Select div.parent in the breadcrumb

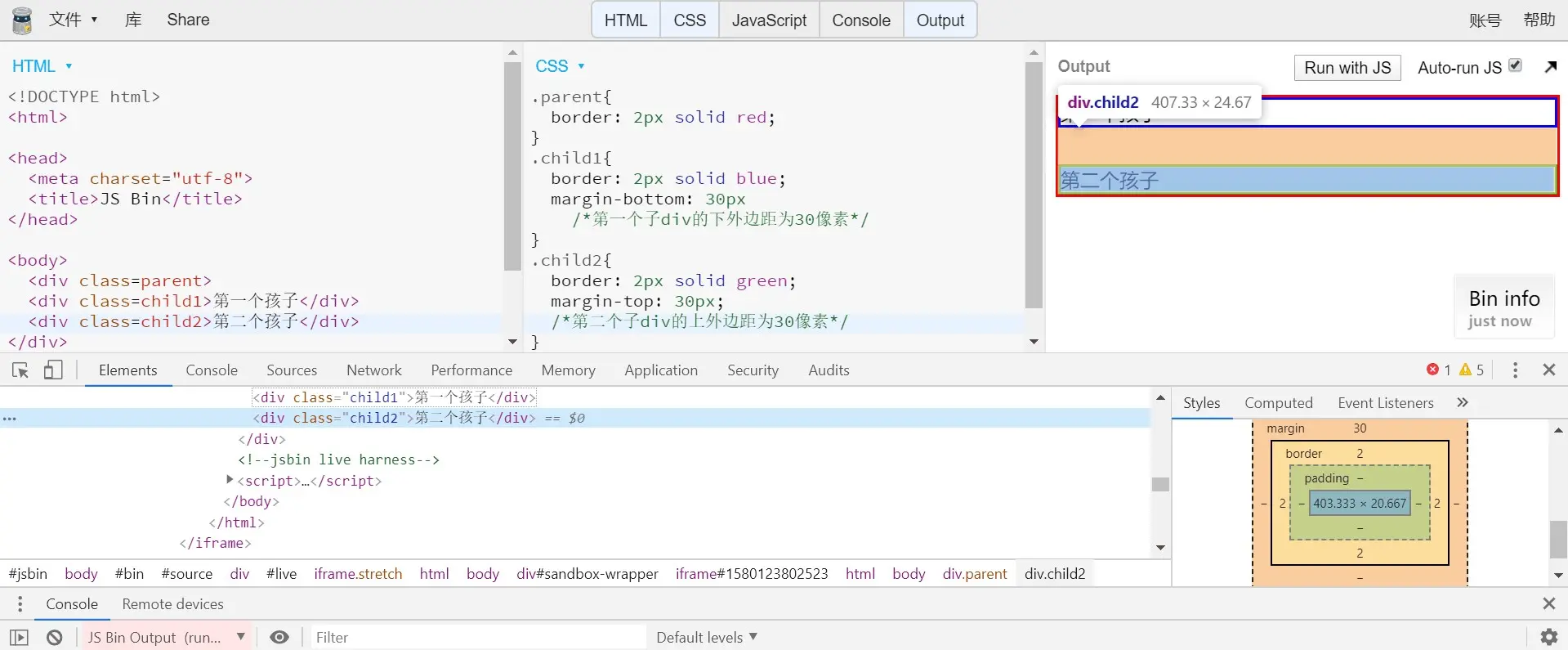pyautogui.click(x=975, y=574)
